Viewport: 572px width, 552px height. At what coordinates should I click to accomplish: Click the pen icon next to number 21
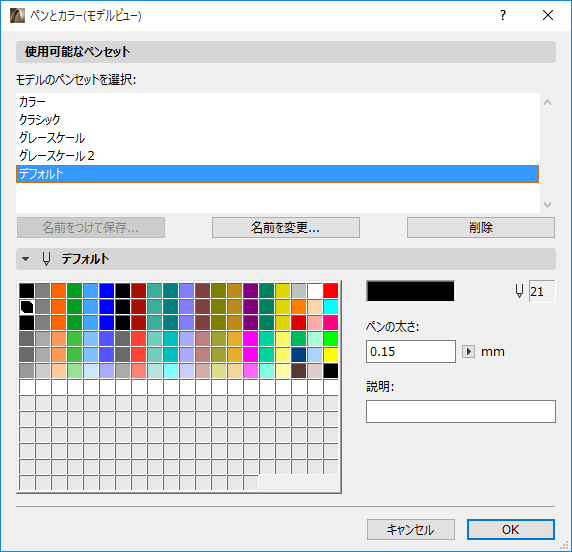[519, 291]
